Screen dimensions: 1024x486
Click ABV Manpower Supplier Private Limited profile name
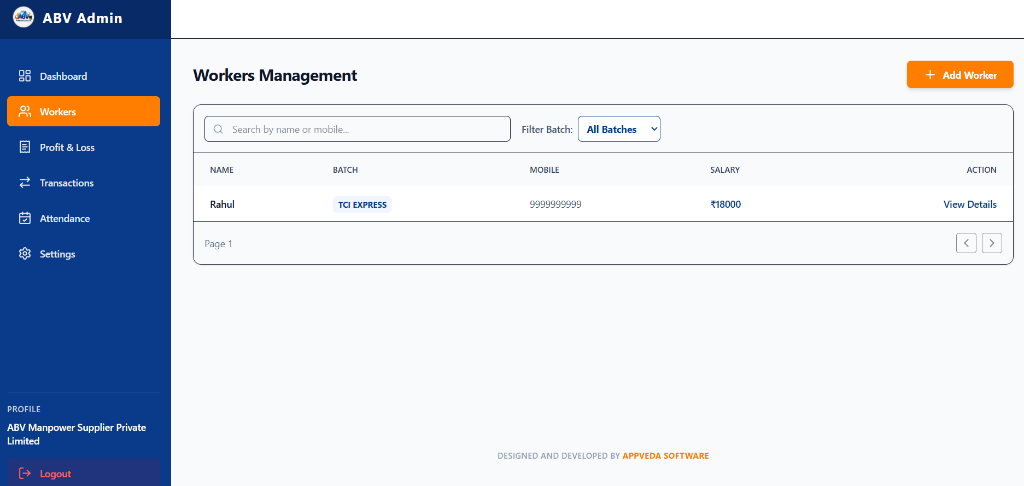click(x=76, y=434)
